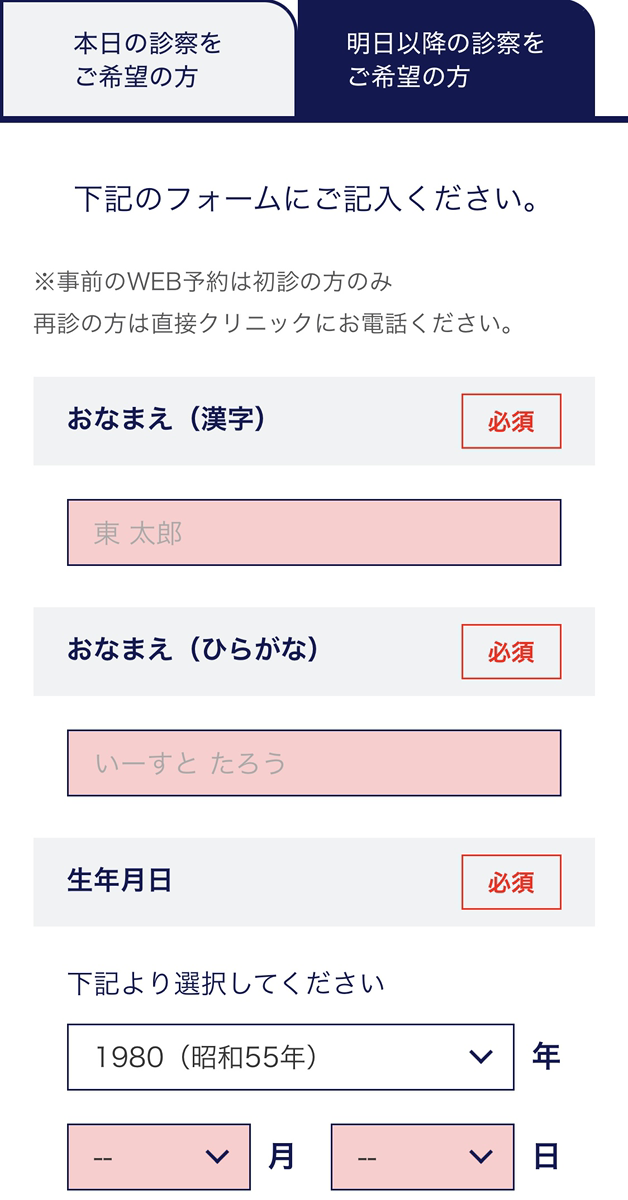
Task: Click the chevron arrow in the day selector
Action: pyautogui.click(x=481, y=1157)
